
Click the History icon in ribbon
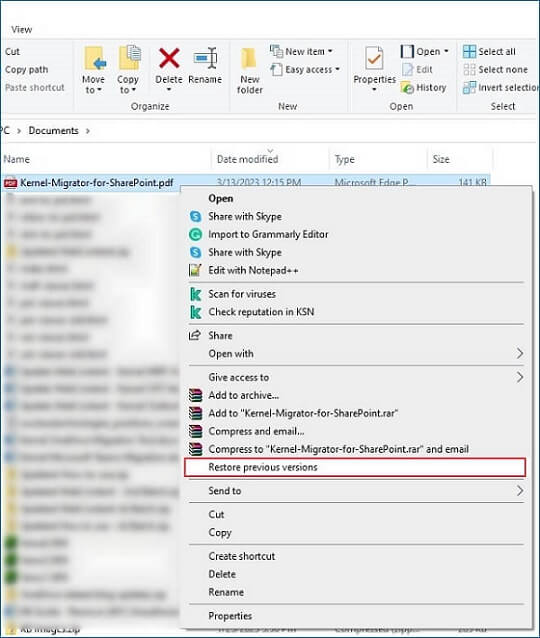click(407, 87)
